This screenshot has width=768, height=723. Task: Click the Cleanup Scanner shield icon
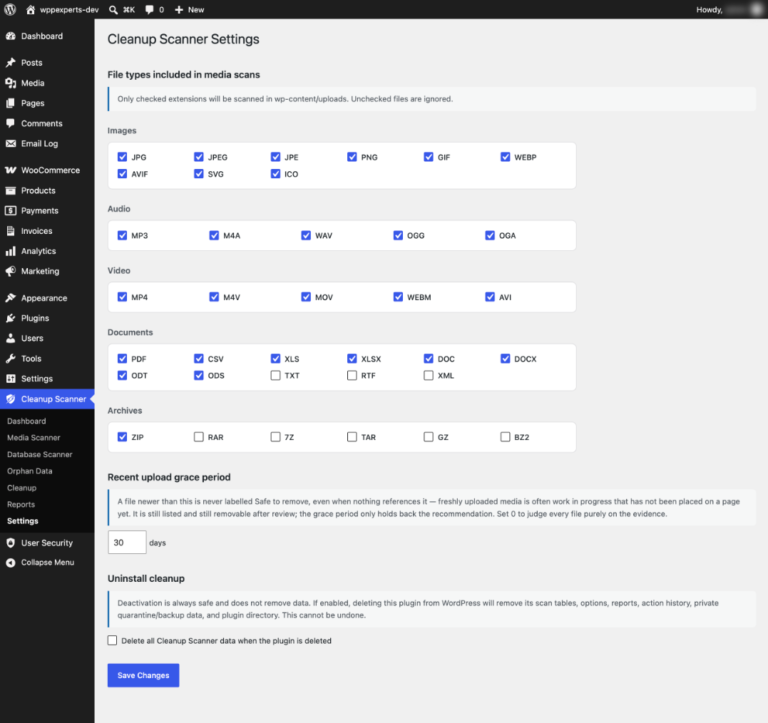coord(10,399)
